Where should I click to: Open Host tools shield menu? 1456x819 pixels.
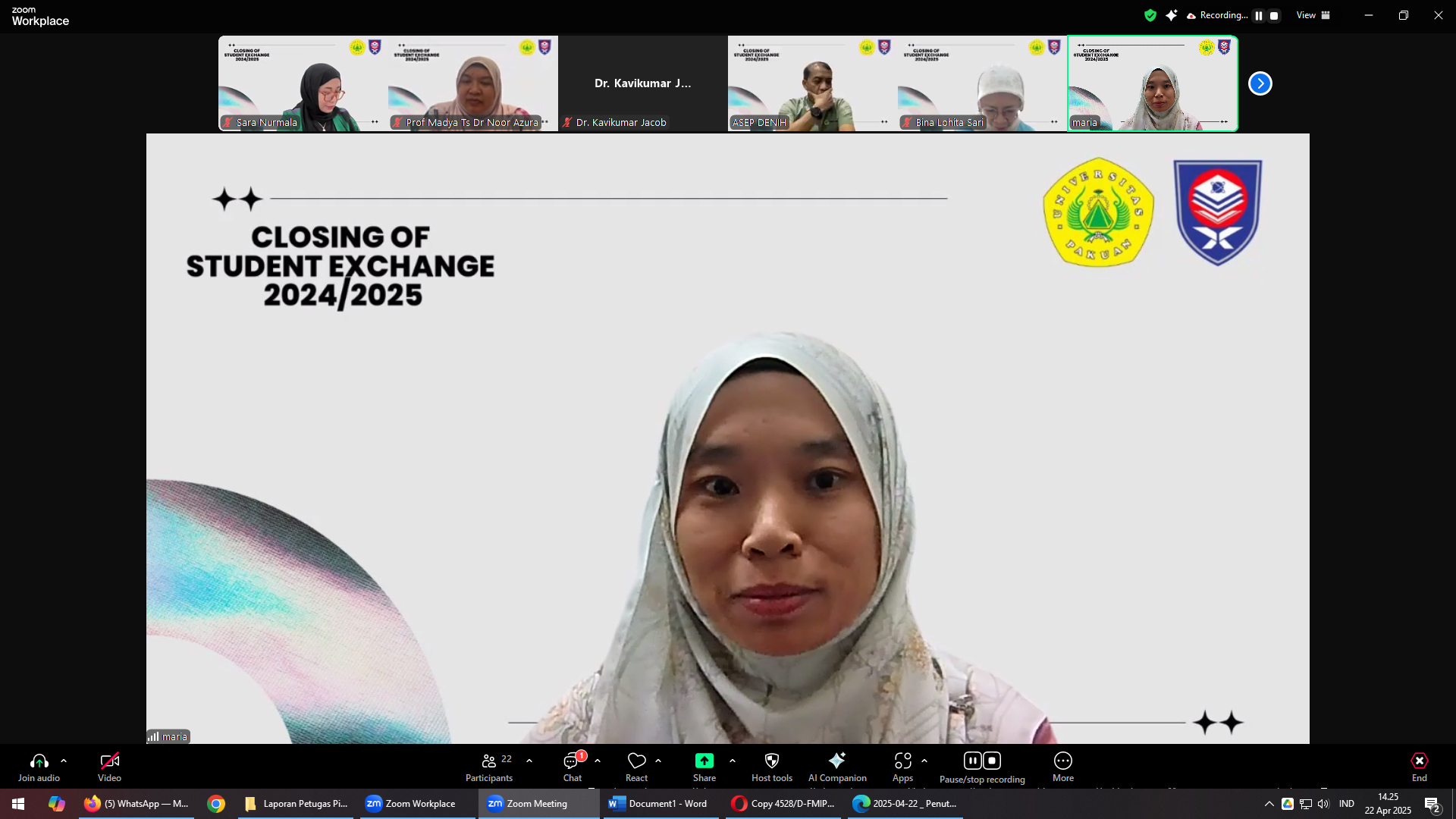coord(772,767)
